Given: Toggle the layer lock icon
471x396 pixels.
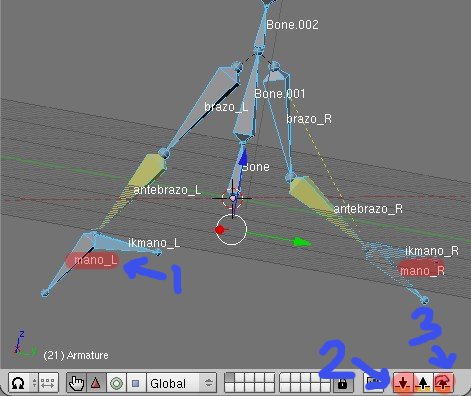Looking at the screenshot, I should (x=342, y=383).
